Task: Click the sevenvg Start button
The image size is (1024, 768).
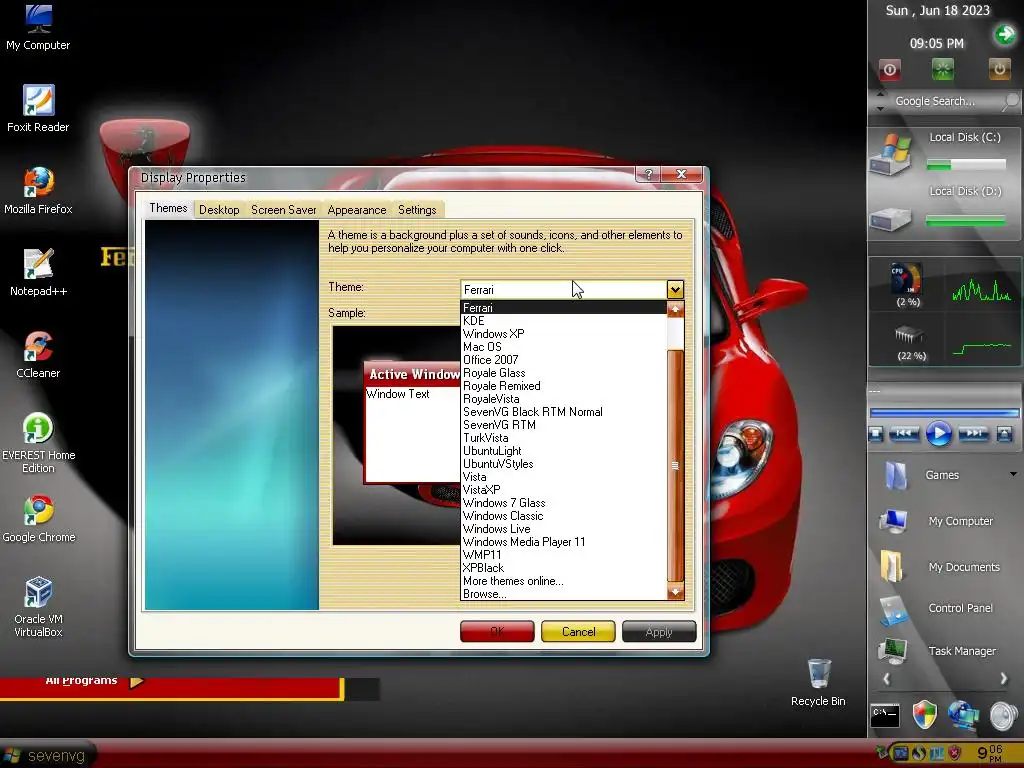Action: pyautogui.click(x=46, y=756)
